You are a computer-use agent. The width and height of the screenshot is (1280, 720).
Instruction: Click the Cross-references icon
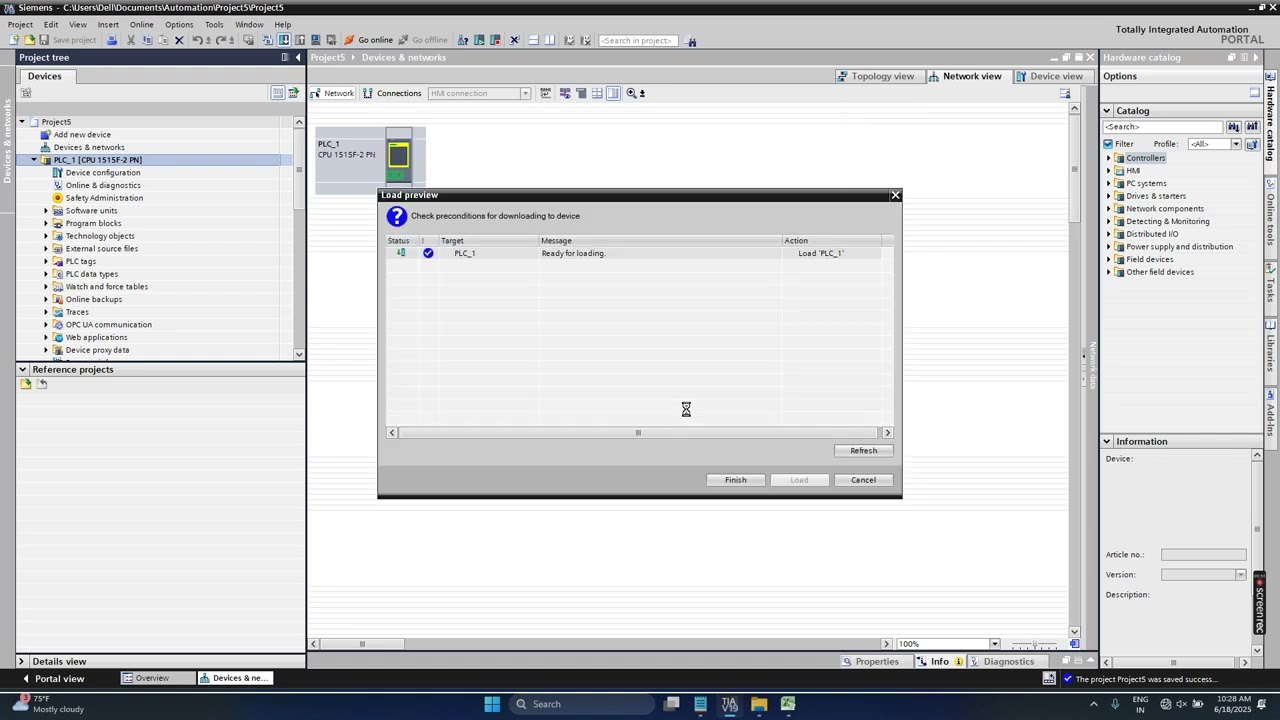(x=514, y=40)
